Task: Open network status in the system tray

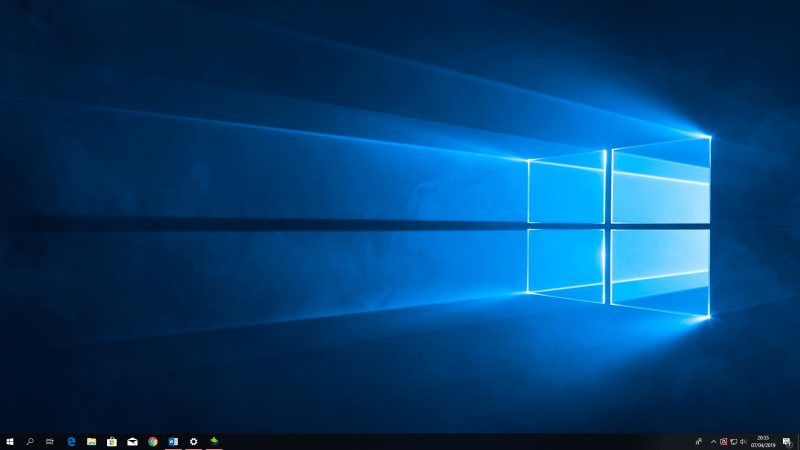Action: tap(733, 442)
